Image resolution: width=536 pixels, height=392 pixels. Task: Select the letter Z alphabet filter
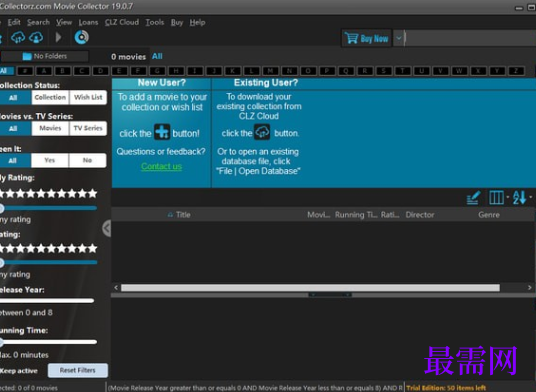click(x=516, y=71)
